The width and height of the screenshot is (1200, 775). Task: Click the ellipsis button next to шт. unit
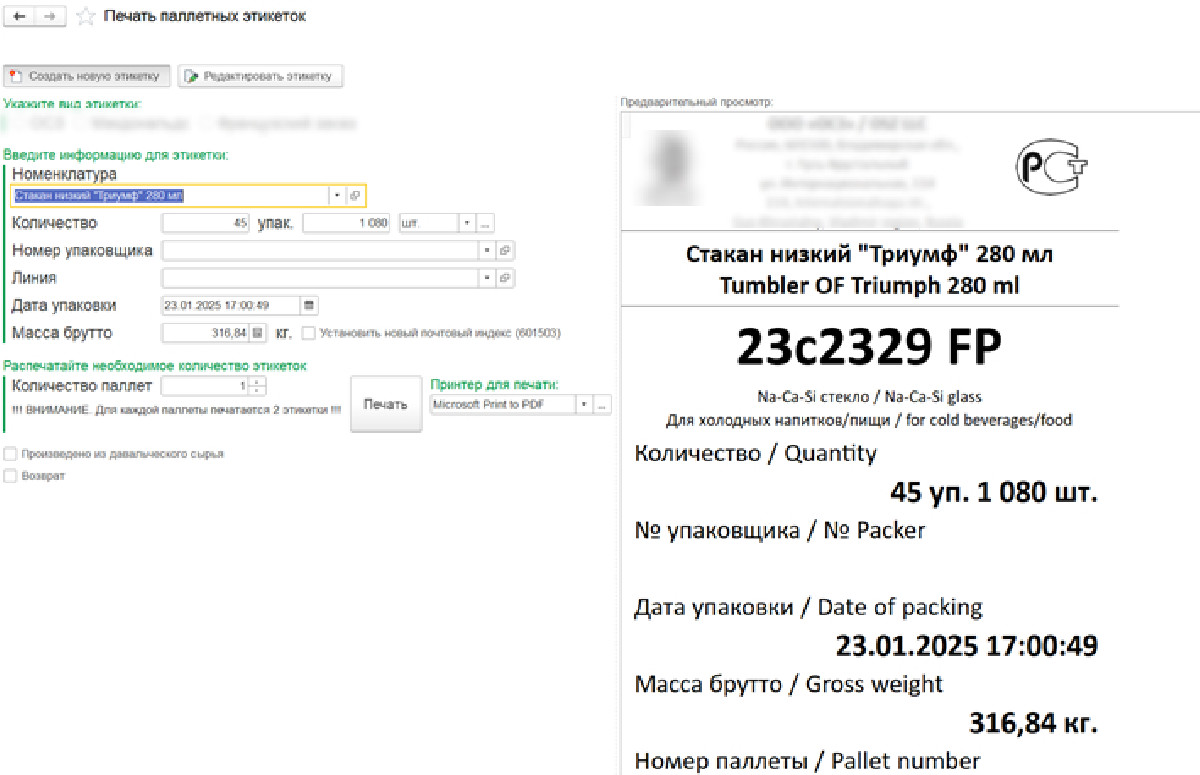click(x=486, y=223)
